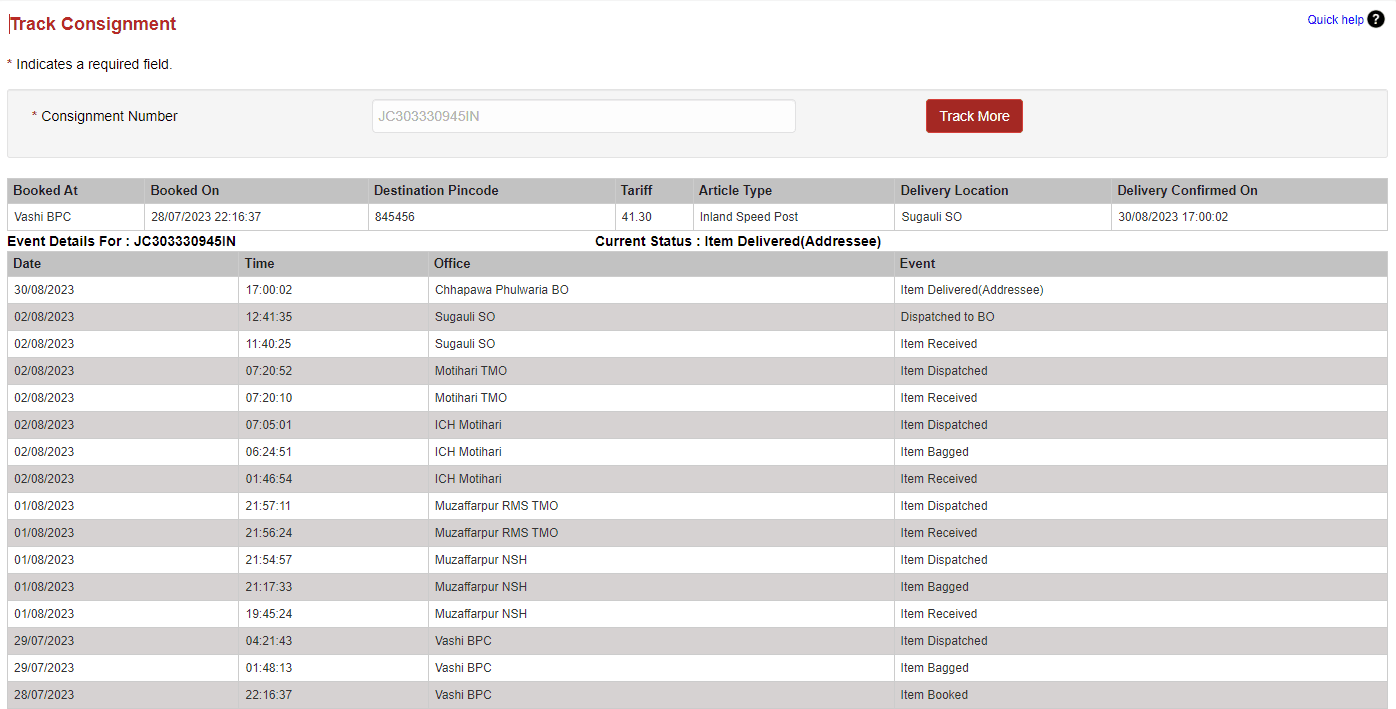Viewport: 1396px width, 709px height.
Task: Click the Track Consignment heading
Action: (x=93, y=24)
